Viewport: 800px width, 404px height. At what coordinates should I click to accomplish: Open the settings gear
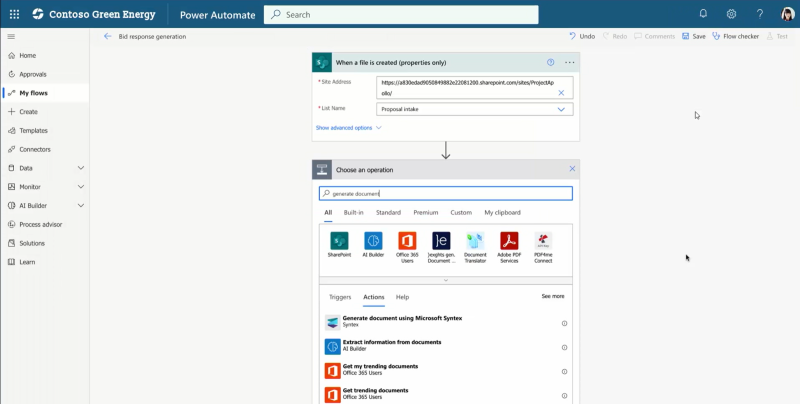pyautogui.click(x=731, y=14)
